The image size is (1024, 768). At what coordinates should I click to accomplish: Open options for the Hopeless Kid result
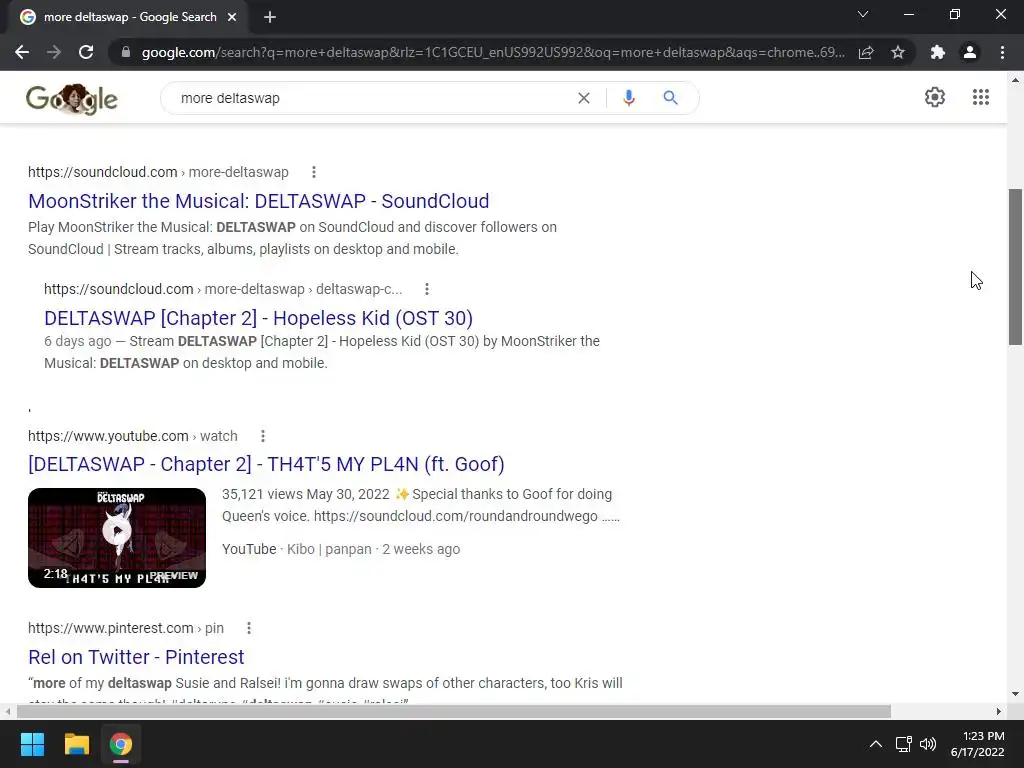(x=427, y=289)
